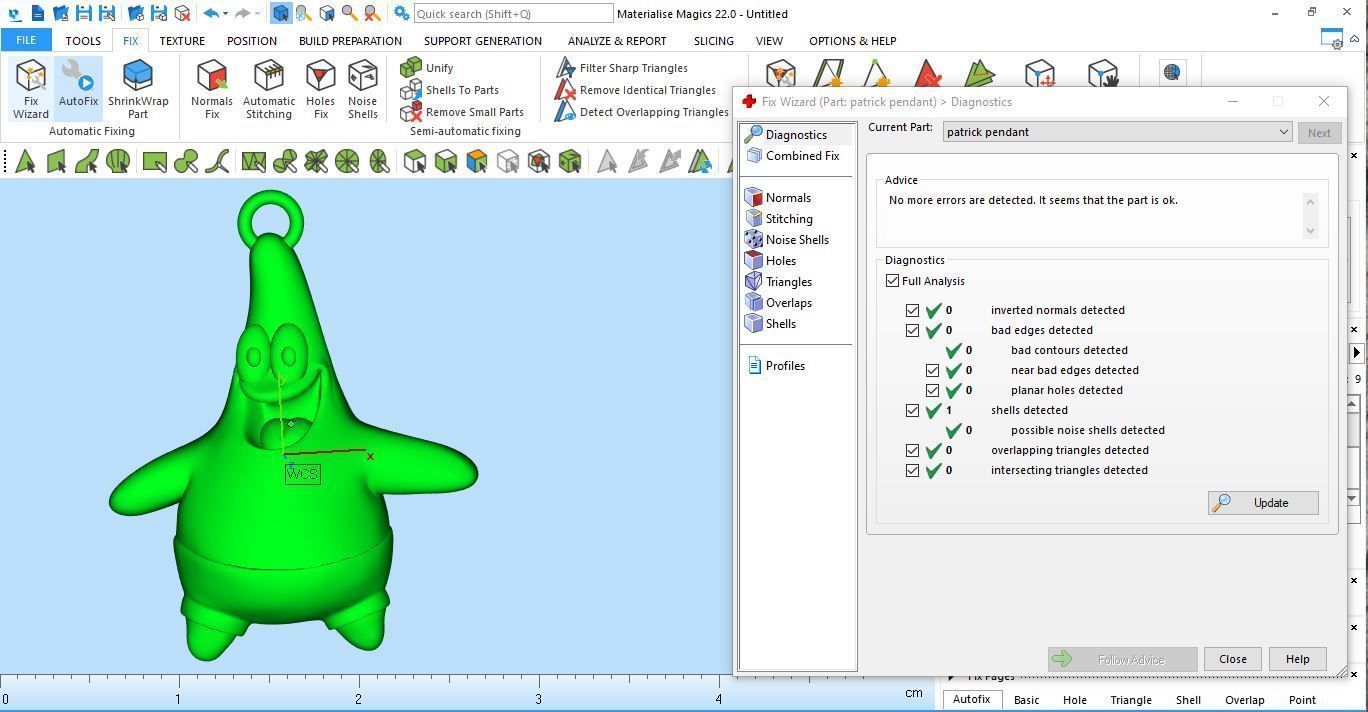The height and width of the screenshot is (712, 1368).
Task: Open the ANALYZE & REPORT tab
Action: tap(617, 41)
